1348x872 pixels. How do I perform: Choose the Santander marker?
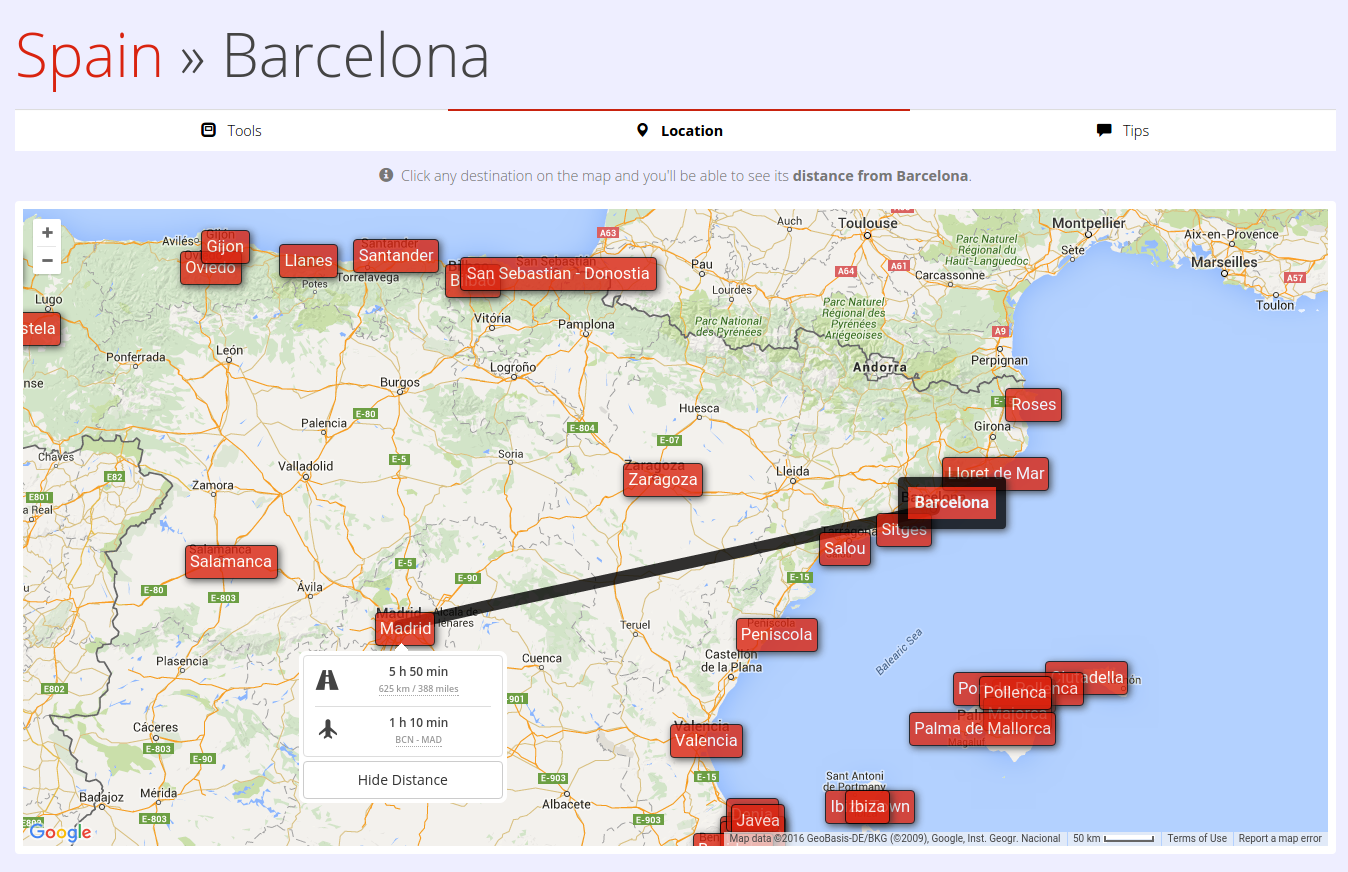396,256
